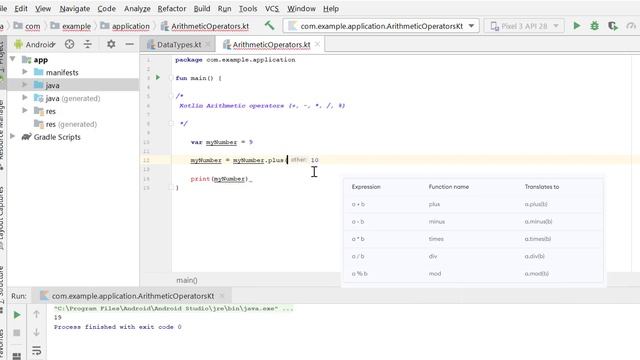Switch to the DataTypes.kt tab
640x360 pixels.
pyautogui.click(x=179, y=44)
